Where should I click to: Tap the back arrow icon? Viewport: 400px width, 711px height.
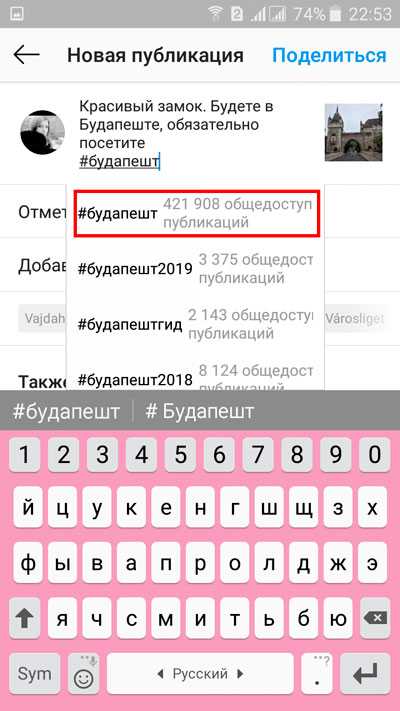26,55
